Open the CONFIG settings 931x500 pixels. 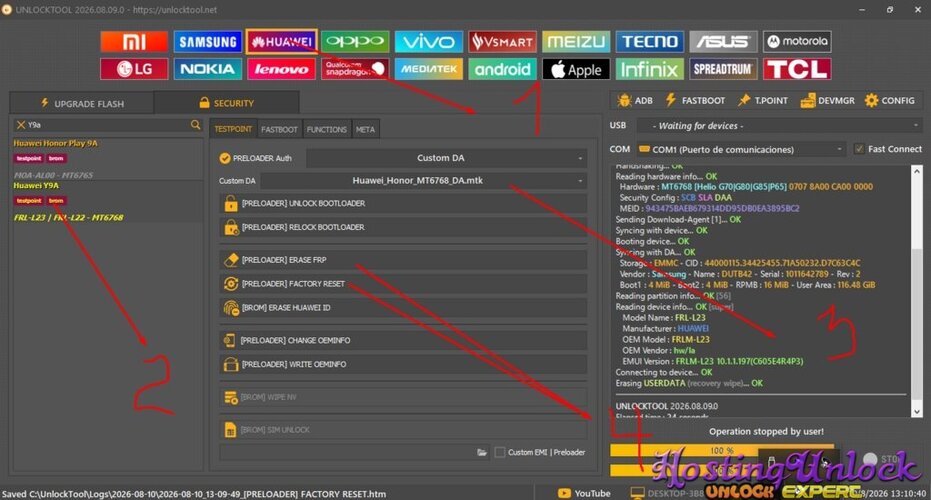(x=889, y=100)
